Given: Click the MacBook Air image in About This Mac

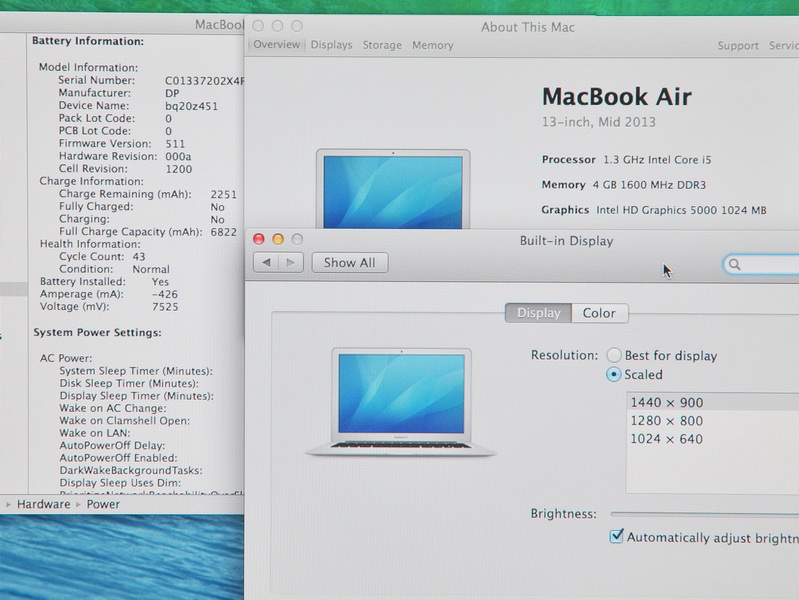Looking at the screenshot, I should (393, 189).
